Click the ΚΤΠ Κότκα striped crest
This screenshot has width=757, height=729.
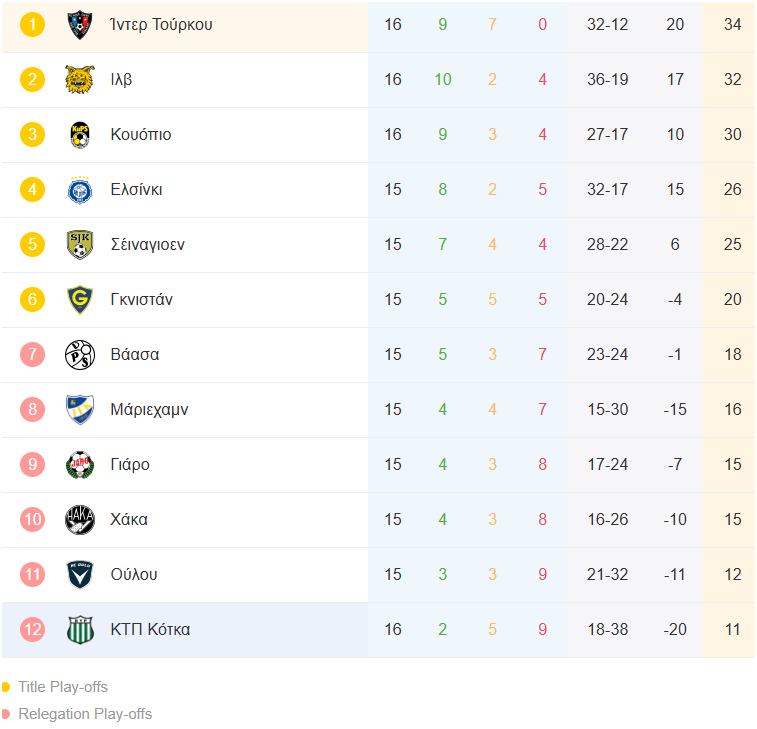(x=80, y=630)
